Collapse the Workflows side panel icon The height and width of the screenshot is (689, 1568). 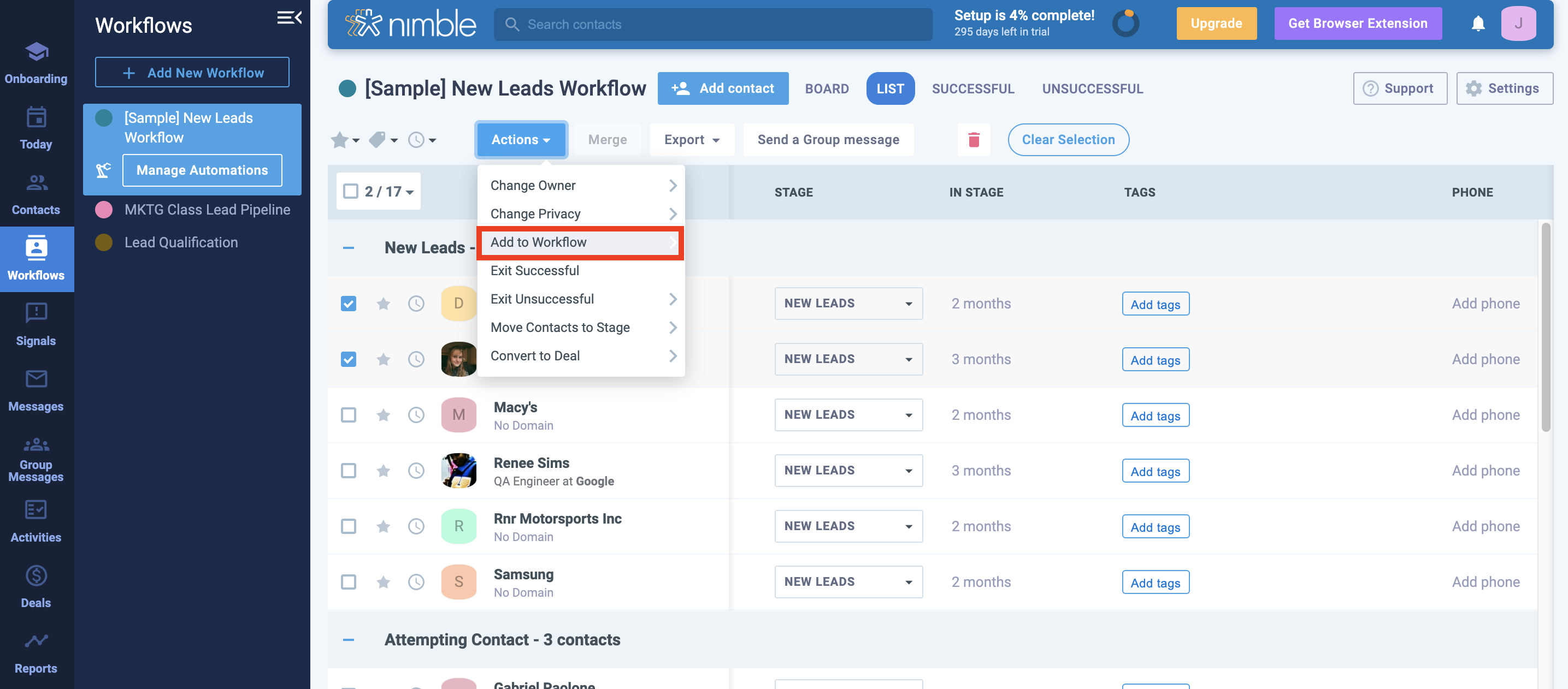[289, 17]
